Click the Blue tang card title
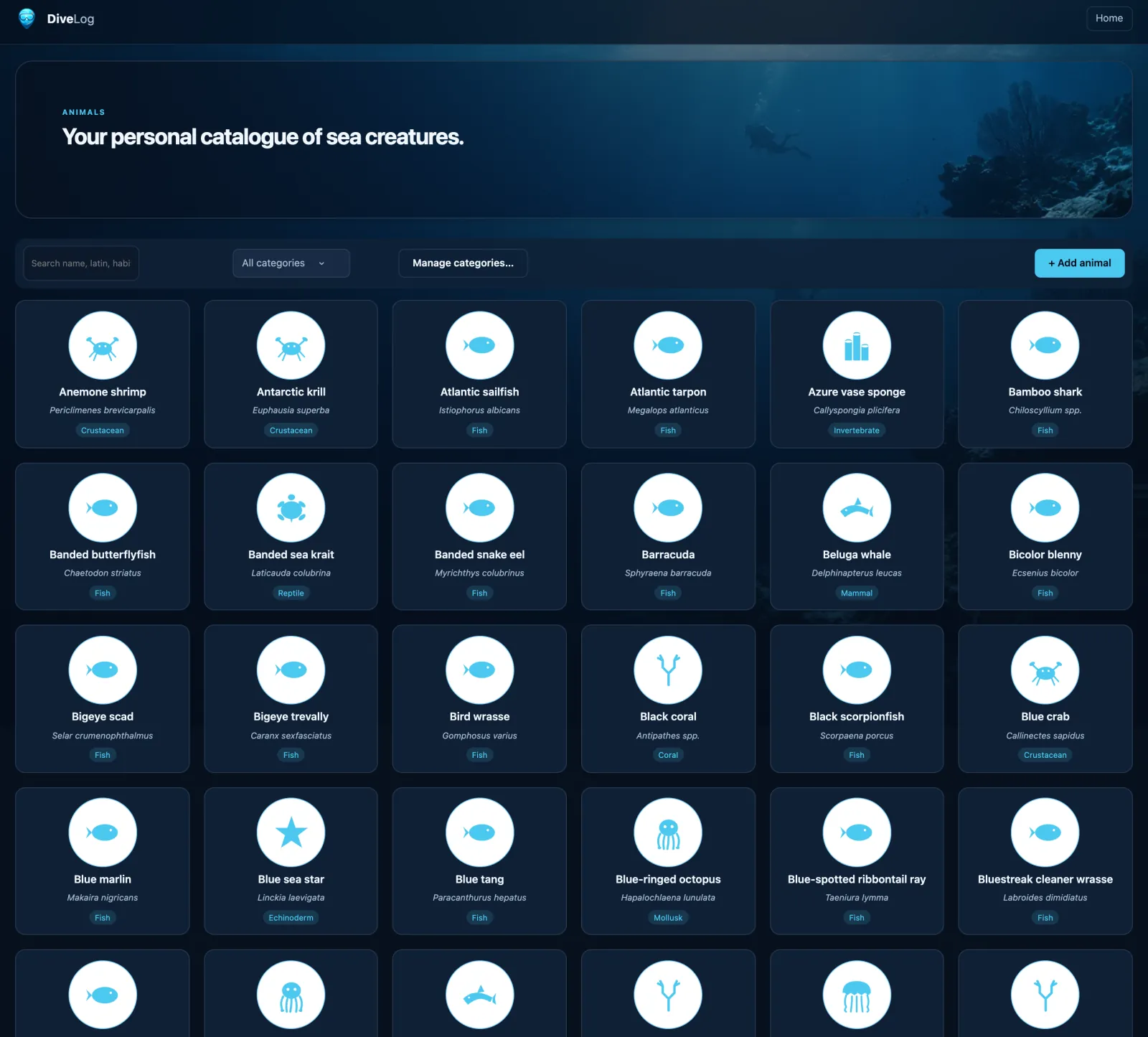1148x1037 pixels. click(x=479, y=879)
